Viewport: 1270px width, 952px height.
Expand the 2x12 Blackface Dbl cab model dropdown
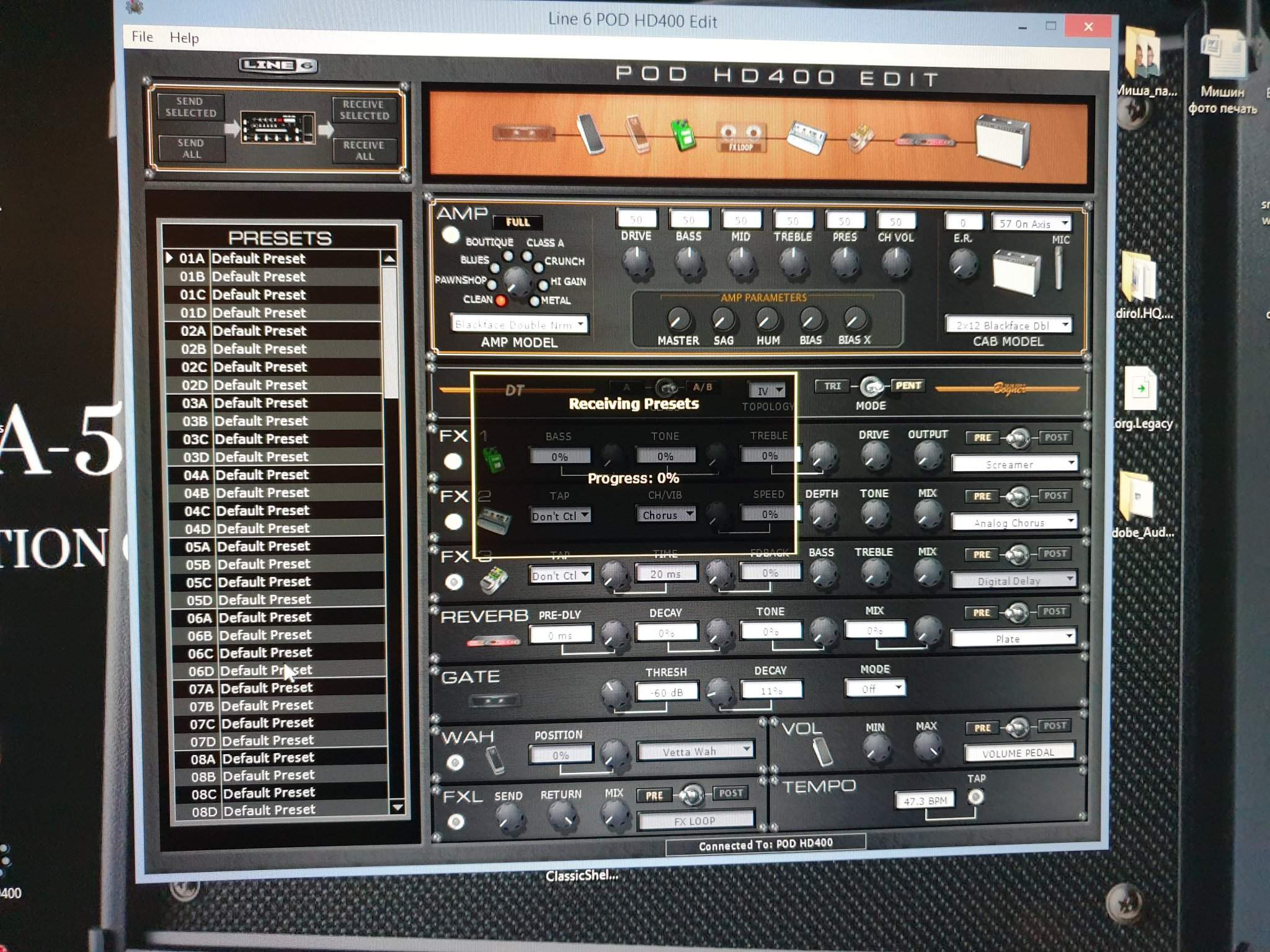point(1008,325)
